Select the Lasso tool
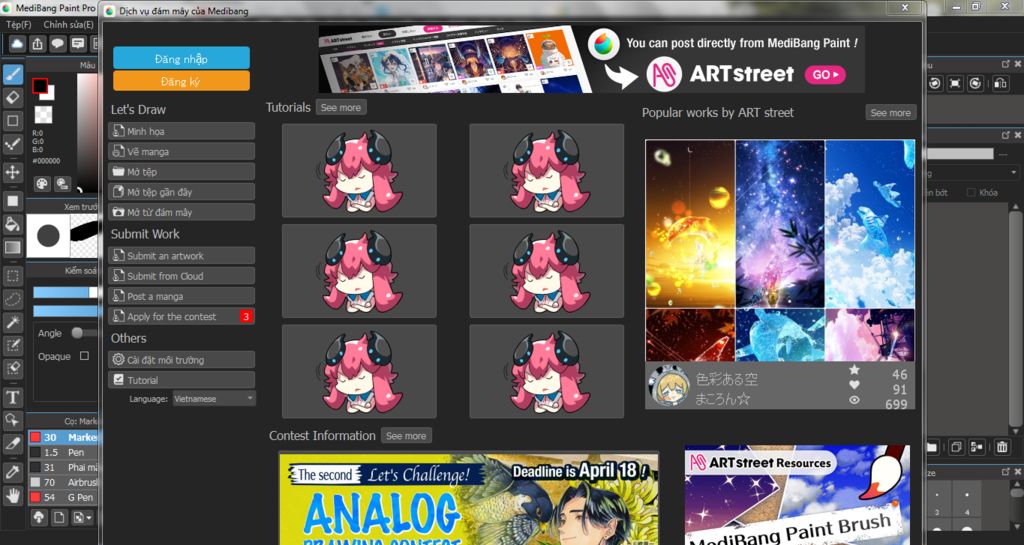This screenshot has width=1024, height=545. pyautogui.click(x=13, y=299)
